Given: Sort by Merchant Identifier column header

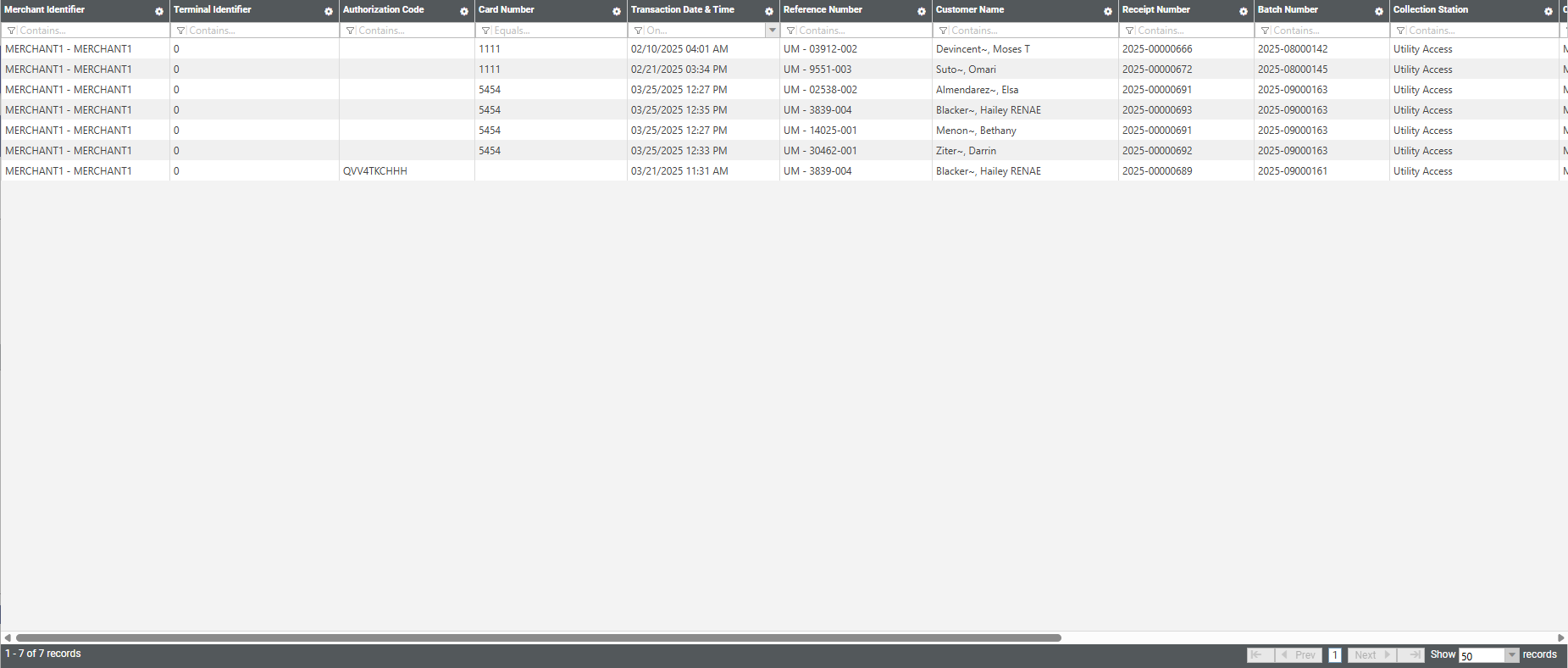Looking at the screenshot, I should 45,10.
